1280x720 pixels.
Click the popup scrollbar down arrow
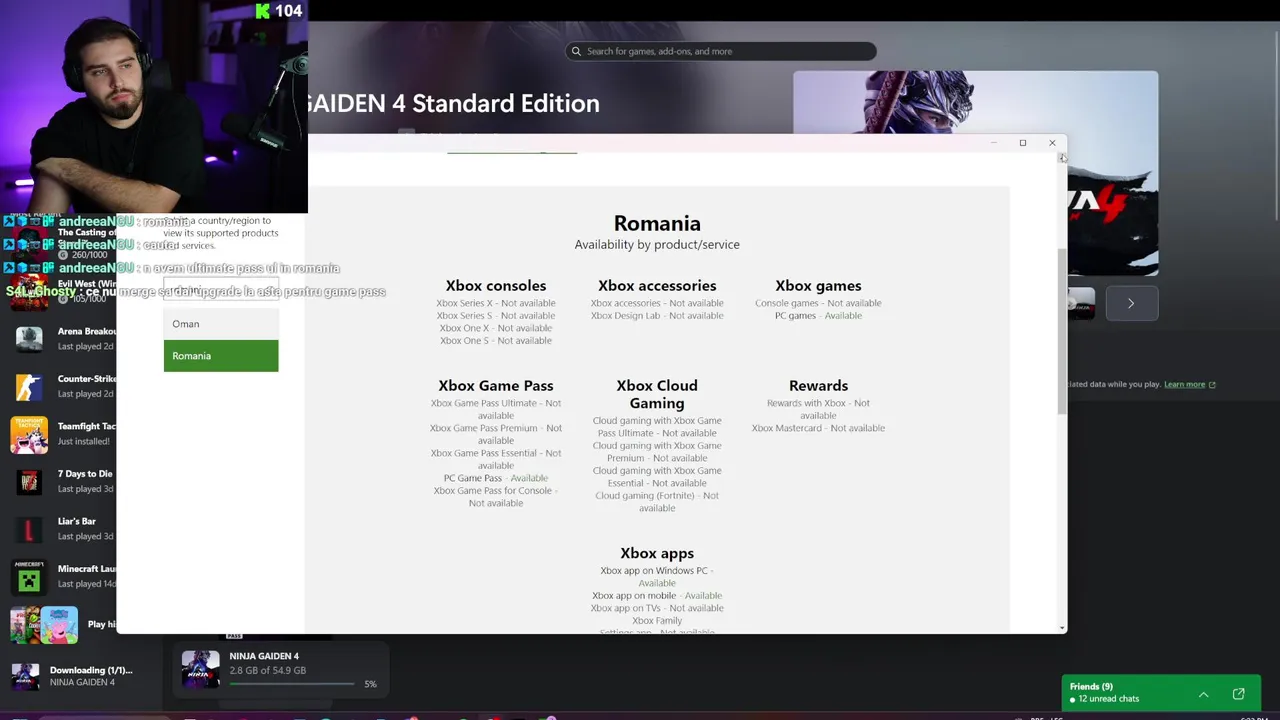1062,627
